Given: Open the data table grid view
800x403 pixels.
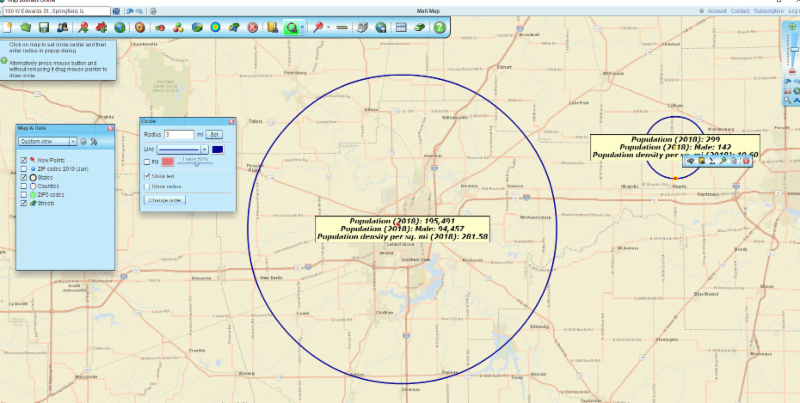Looking at the screenshot, I should coord(401,28).
